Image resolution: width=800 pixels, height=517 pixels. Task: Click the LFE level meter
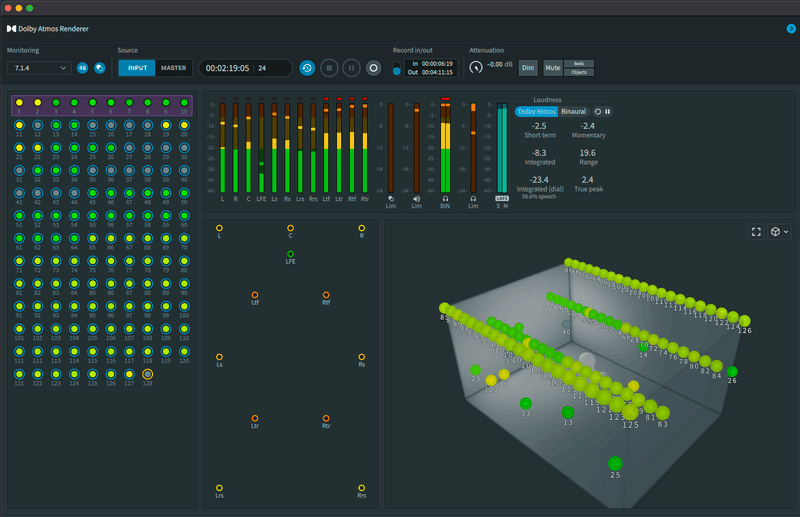[261, 148]
